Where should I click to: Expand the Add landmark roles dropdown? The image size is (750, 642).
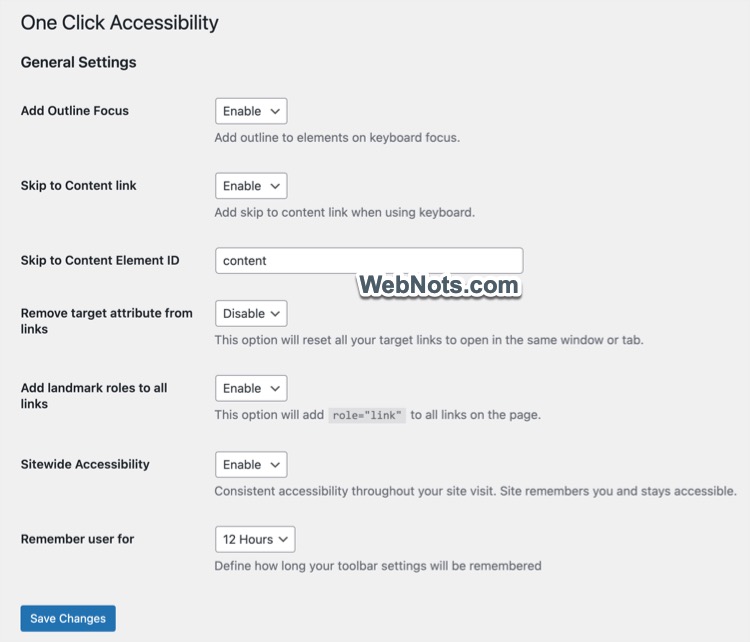[x=251, y=389]
